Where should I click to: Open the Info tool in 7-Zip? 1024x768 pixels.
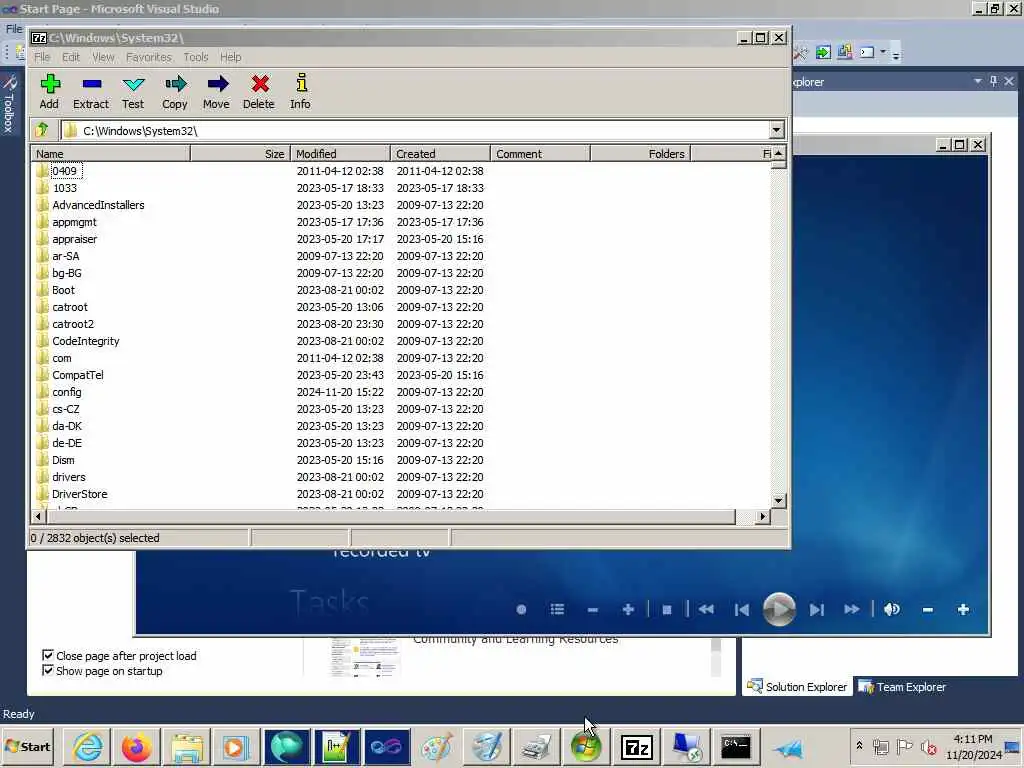pos(300,91)
